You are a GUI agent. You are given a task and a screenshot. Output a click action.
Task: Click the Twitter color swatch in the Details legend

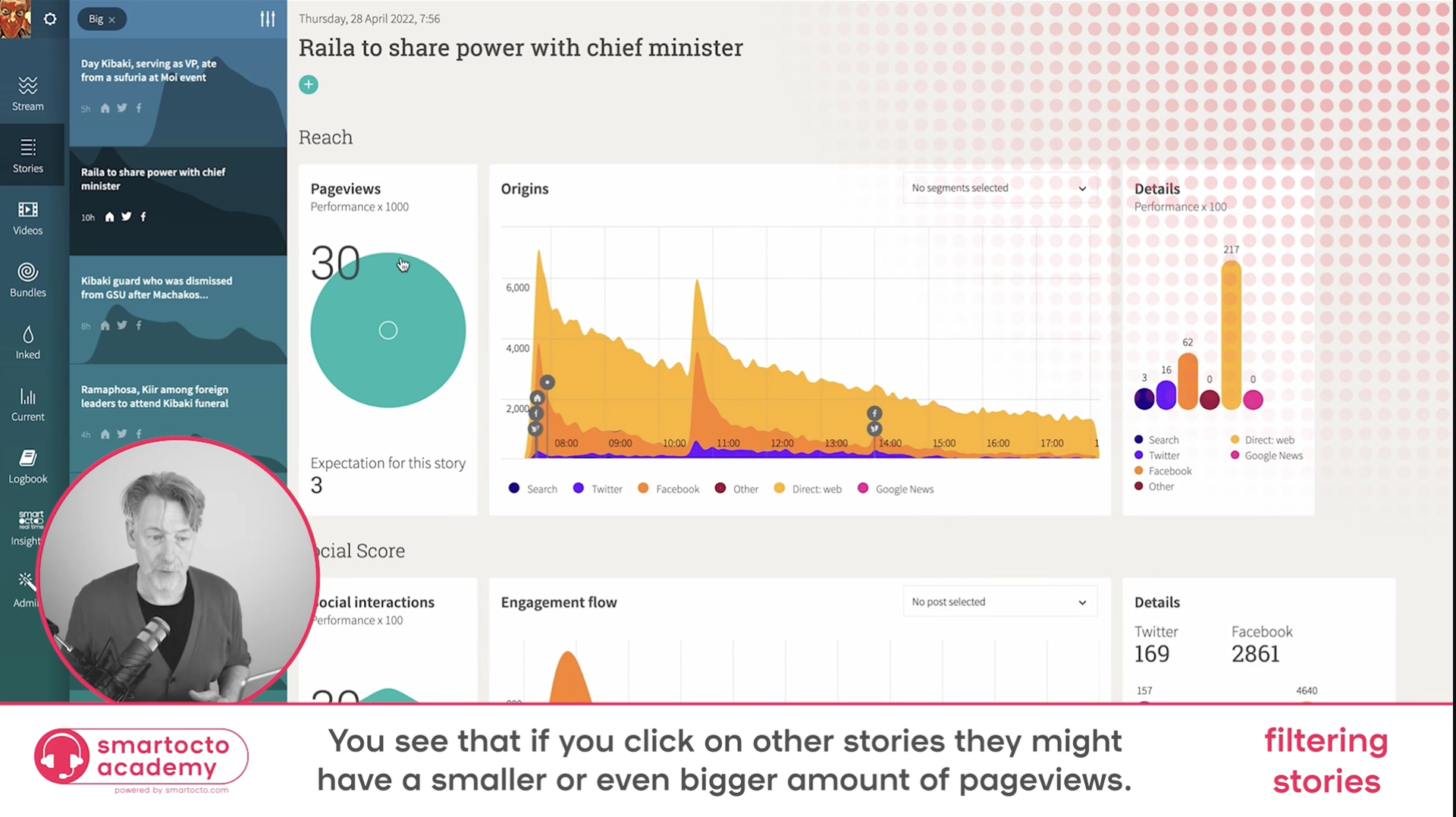[x=1139, y=455]
